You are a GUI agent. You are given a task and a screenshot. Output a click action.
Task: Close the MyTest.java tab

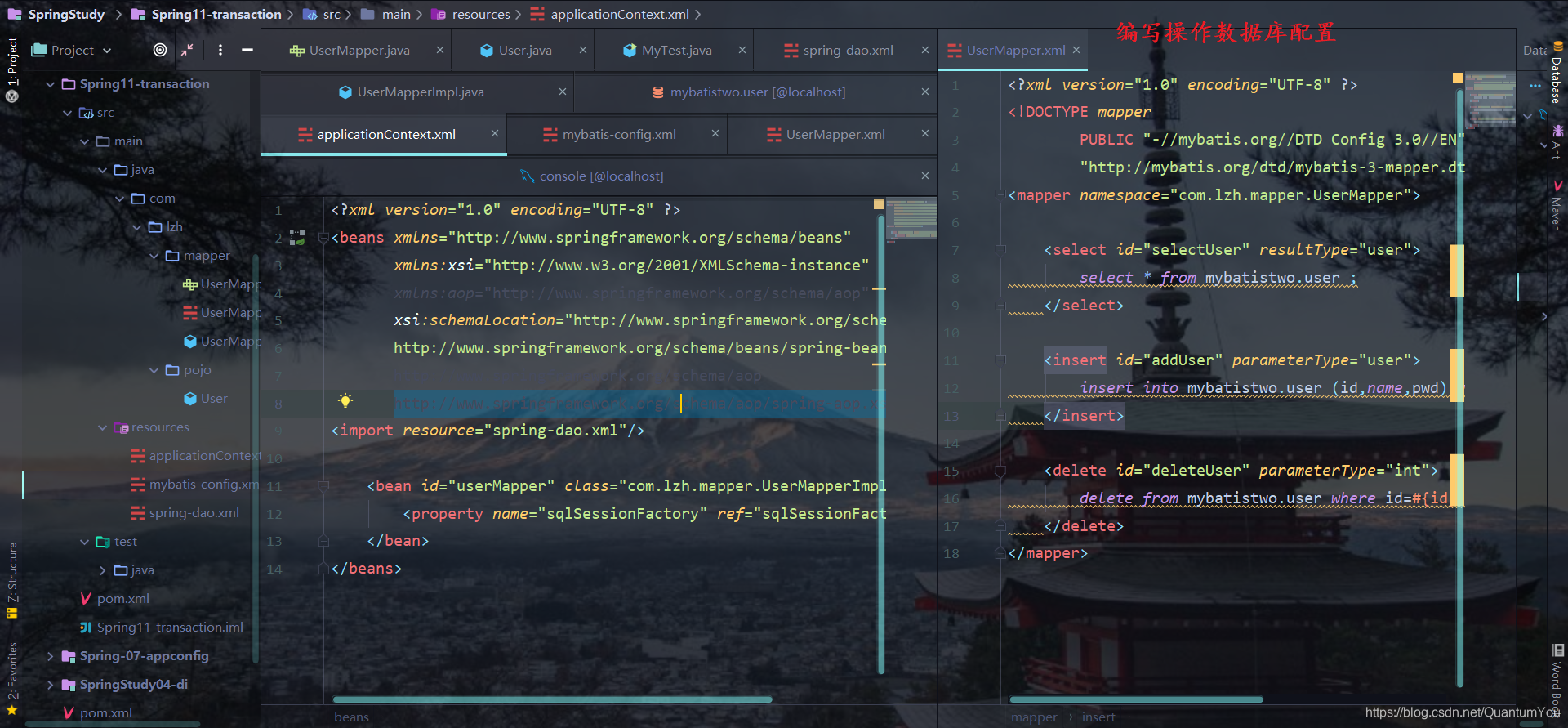pos(742,50)
